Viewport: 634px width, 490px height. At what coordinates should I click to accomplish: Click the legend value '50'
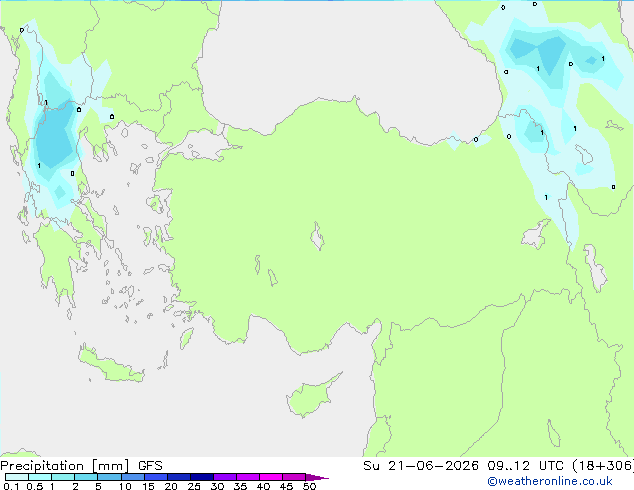point(309,486)
